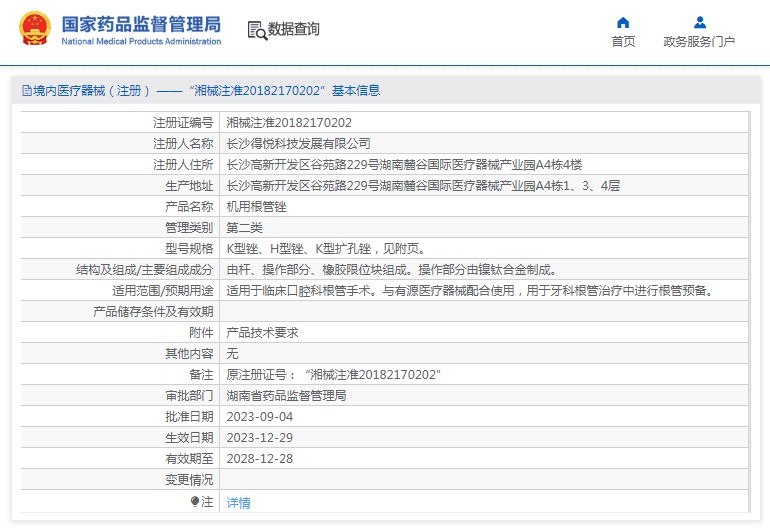
Task: Click the 适用范围/预期用途 label
Action: click(163, 291)
